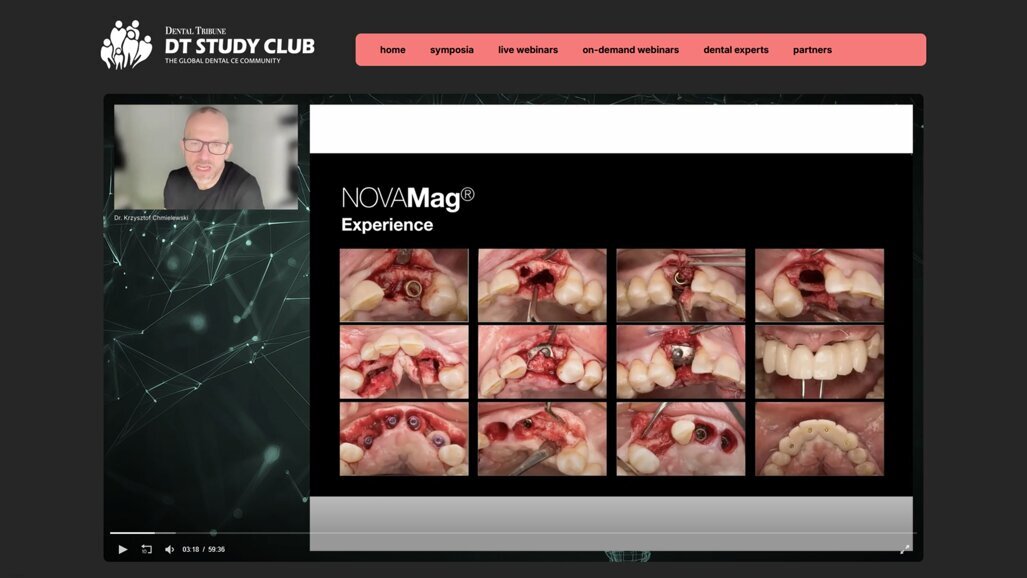Click the Dr. Krzysztof Chmielewski name label
This screenshot has height=578, width=1027.
pos(151,218)
